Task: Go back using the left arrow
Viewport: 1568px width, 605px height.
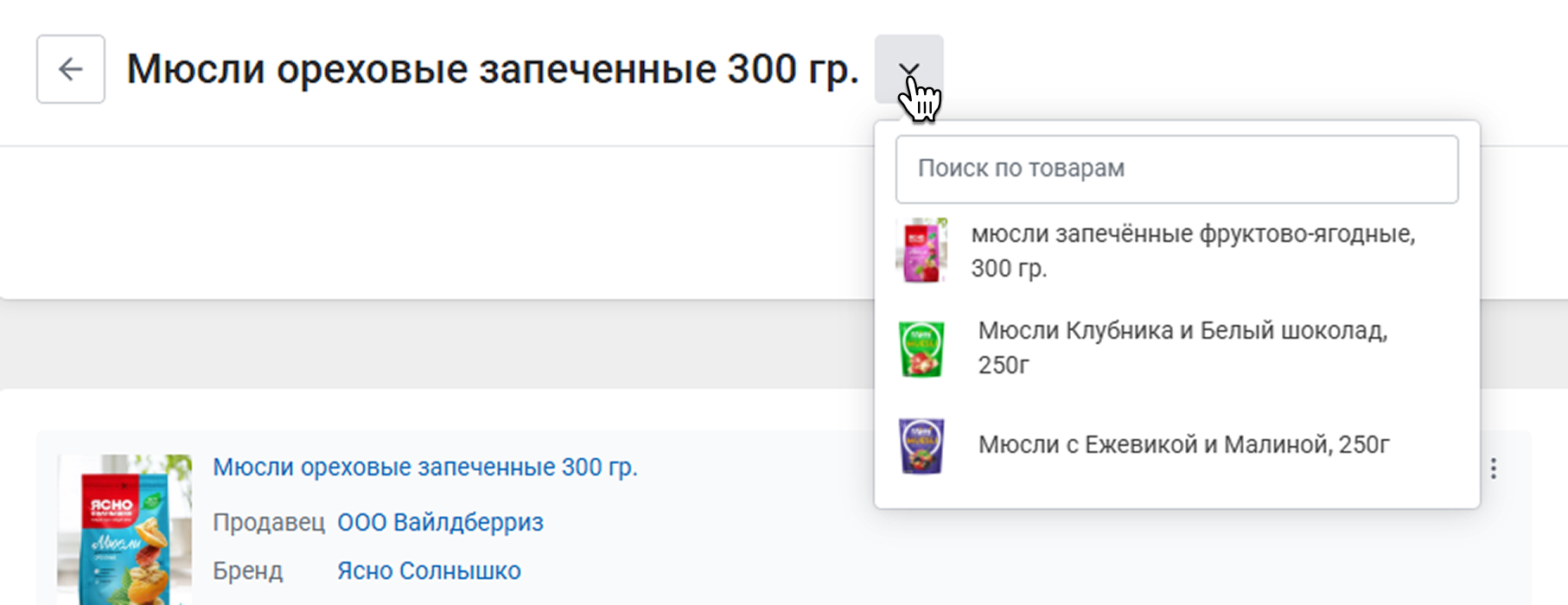Action: (70, 69)
